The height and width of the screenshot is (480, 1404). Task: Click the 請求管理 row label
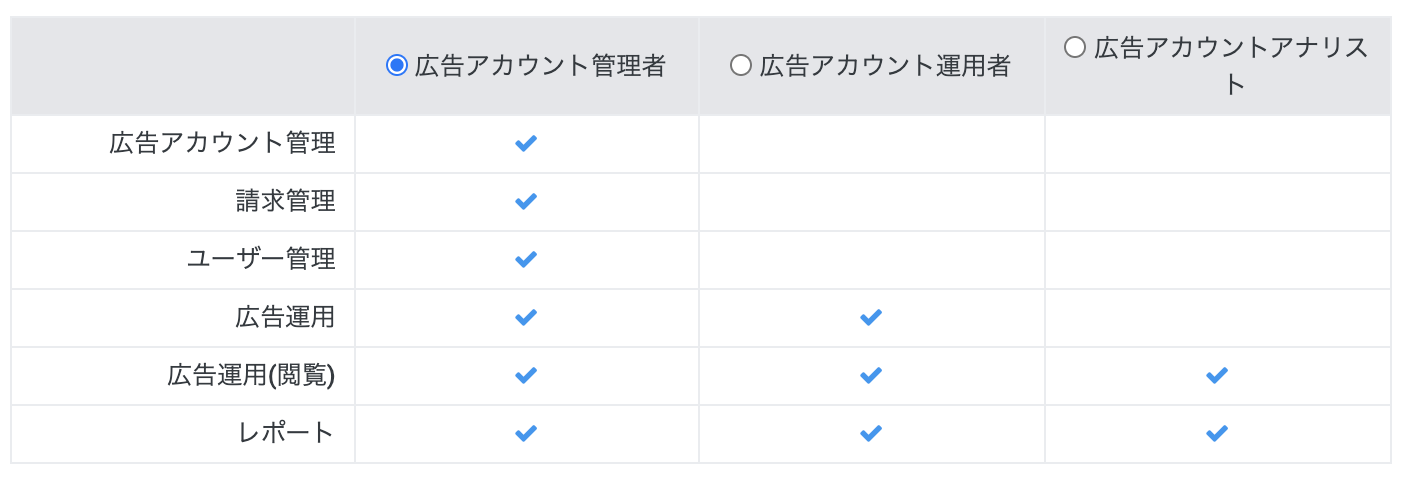[285, 201]
